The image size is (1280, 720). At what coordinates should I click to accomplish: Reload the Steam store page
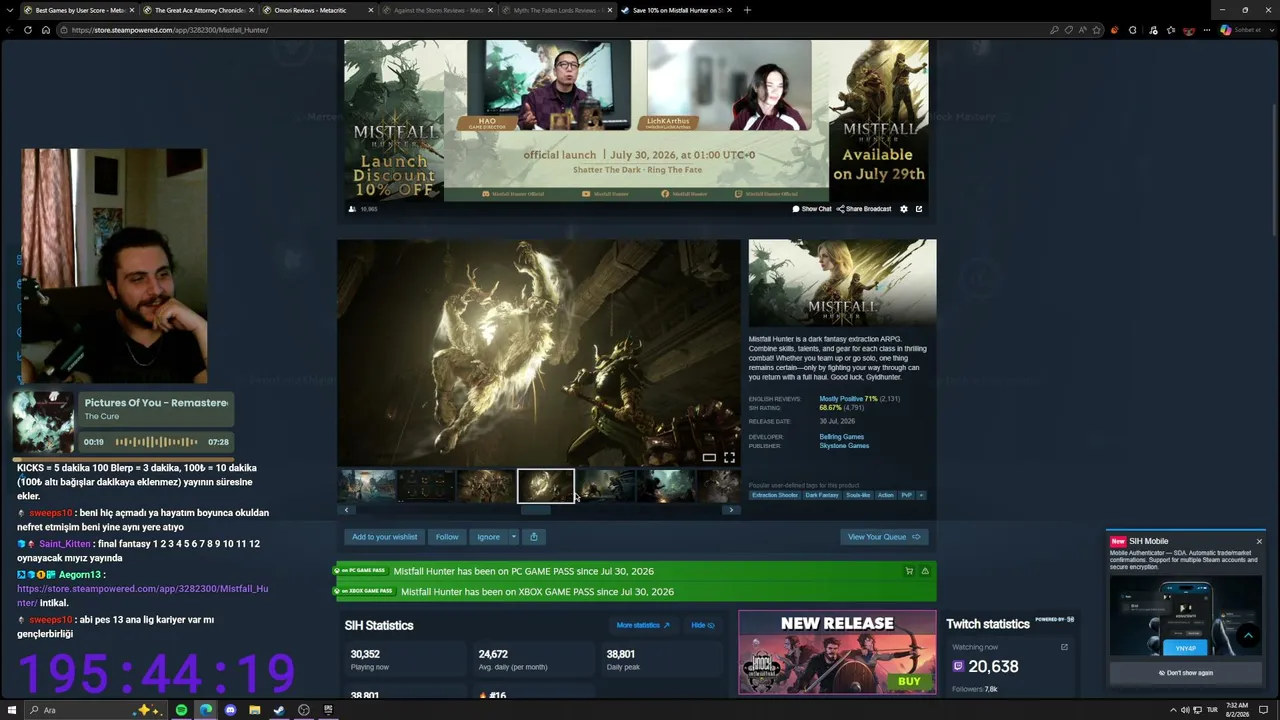pyautogui.click(x=28, y=30)
